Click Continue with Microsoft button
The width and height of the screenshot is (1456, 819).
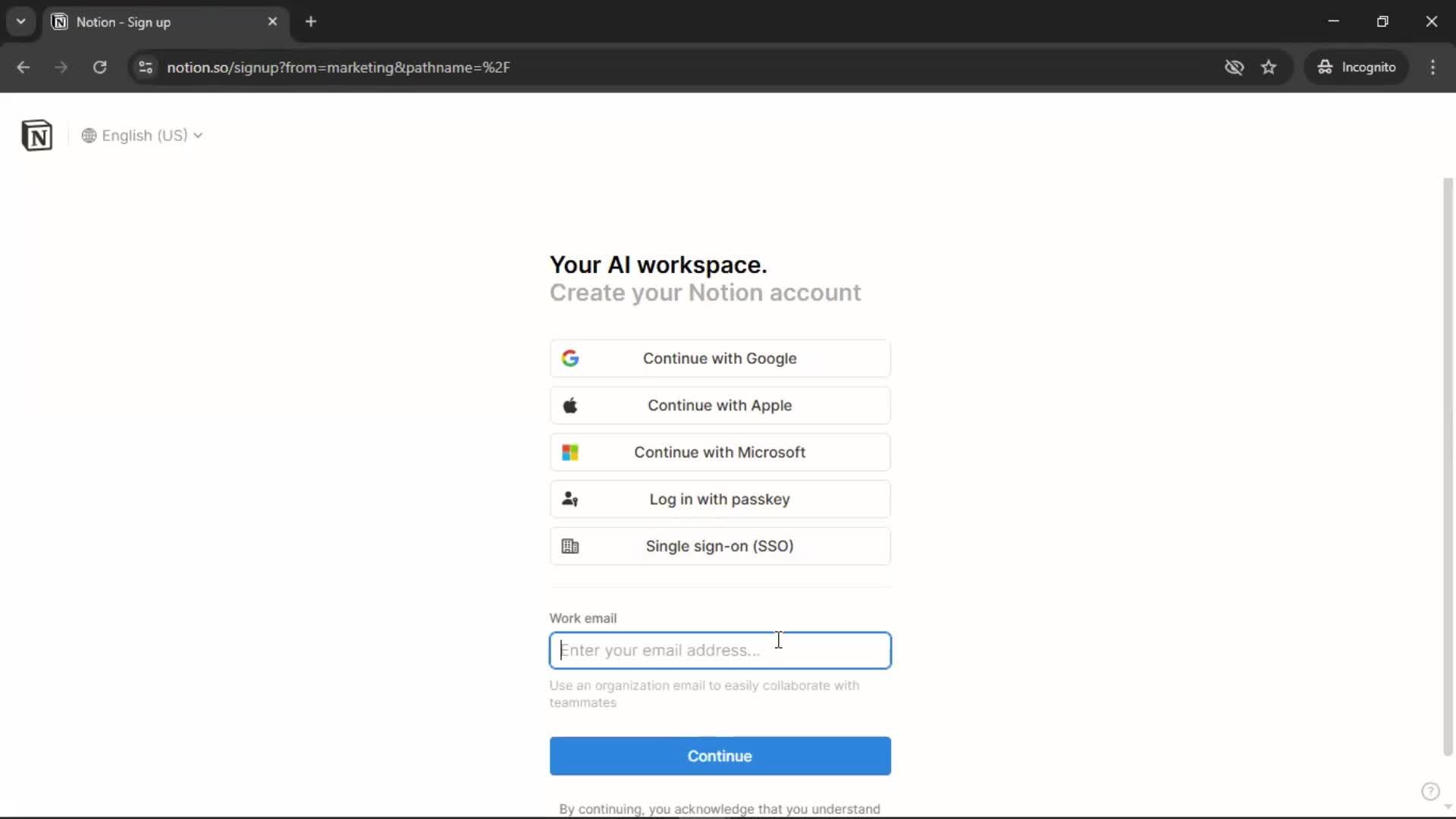(720, 453)
